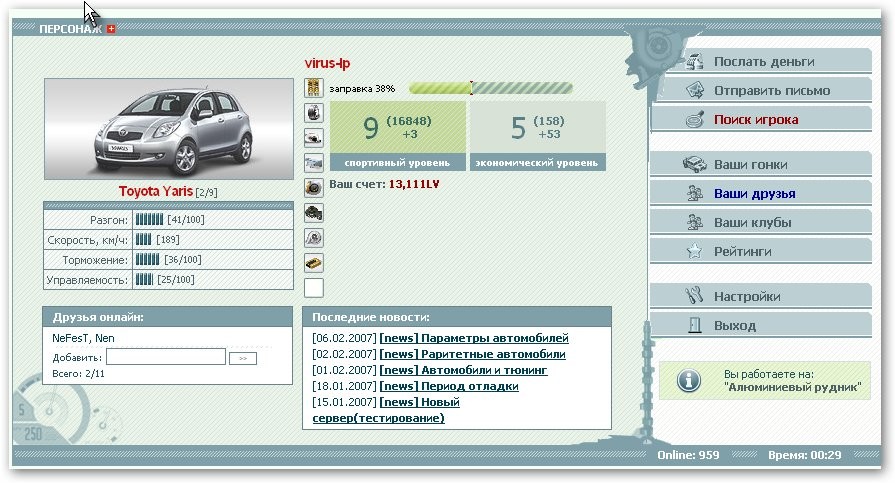Screen dimensions: 895x483
Task: Click the wrench icon beside Настройки
Action: (x=694, y=296)
